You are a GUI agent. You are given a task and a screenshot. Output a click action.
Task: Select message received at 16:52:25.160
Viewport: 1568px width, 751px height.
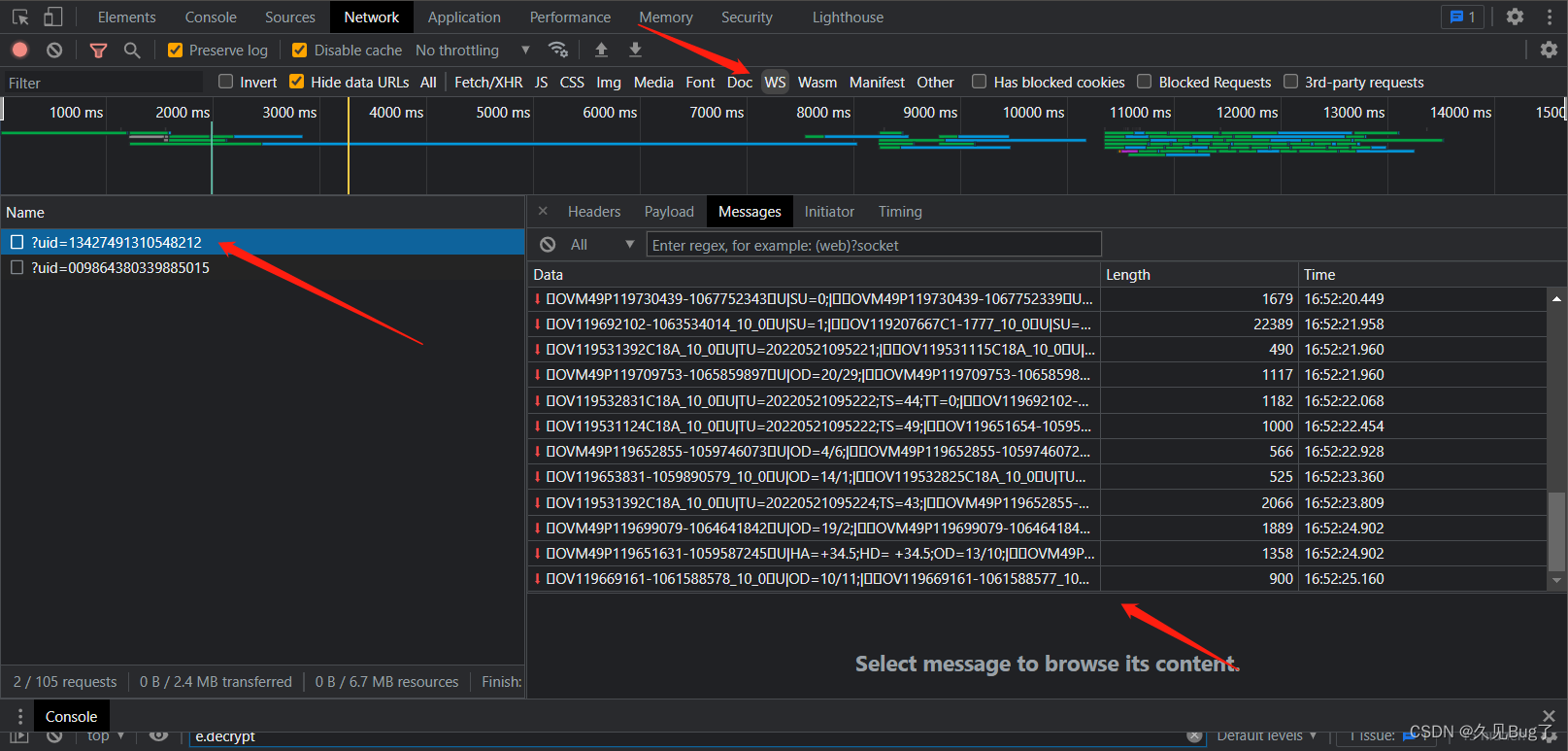tap(1037, 578)
